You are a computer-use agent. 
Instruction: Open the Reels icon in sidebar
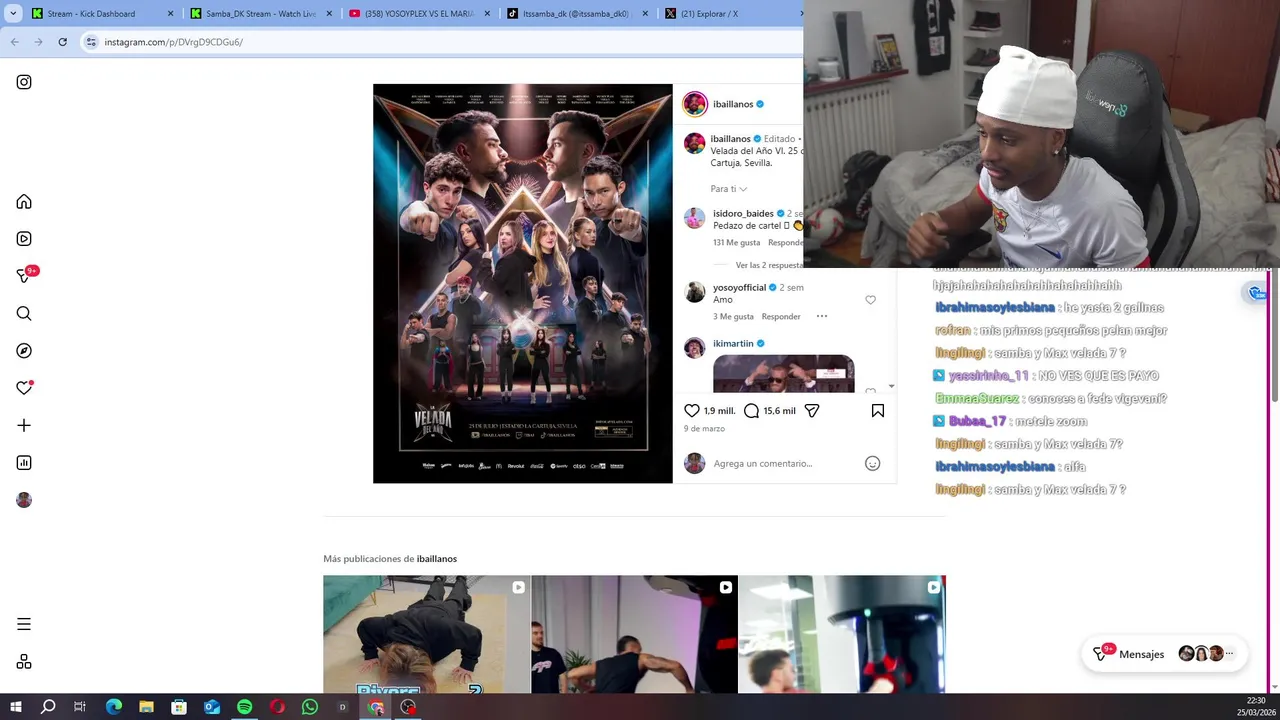24,239
